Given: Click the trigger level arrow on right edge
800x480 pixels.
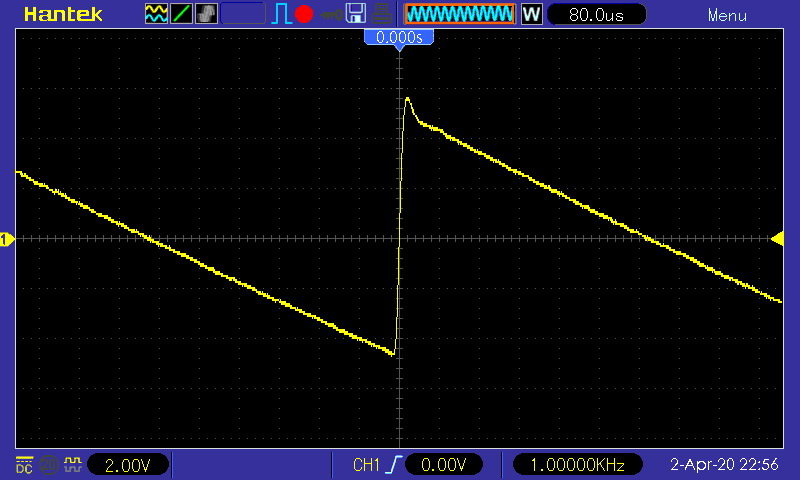Looking at the screenshot, I should (777, 239).
